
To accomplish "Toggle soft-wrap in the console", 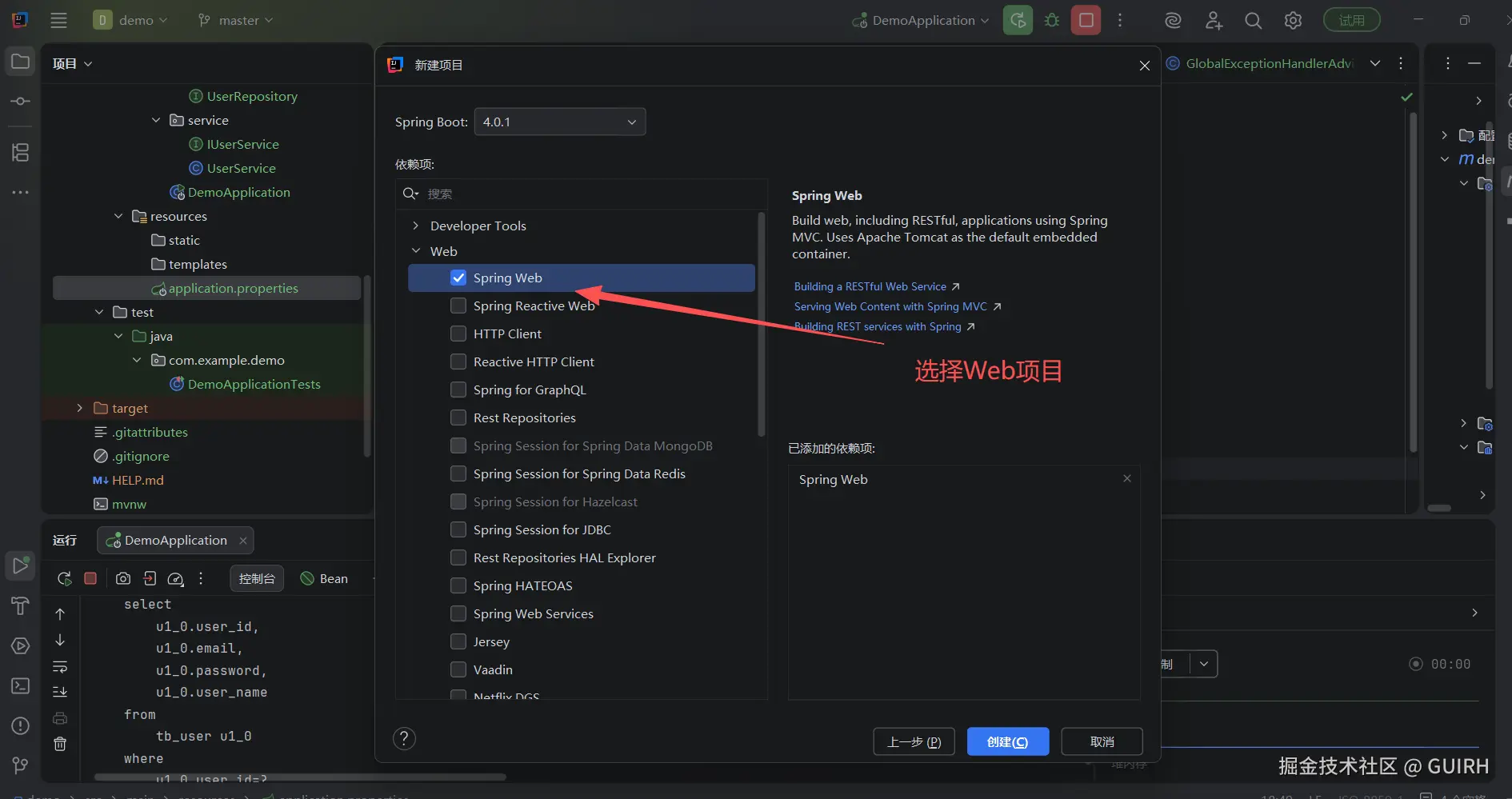I will (60, 666).
